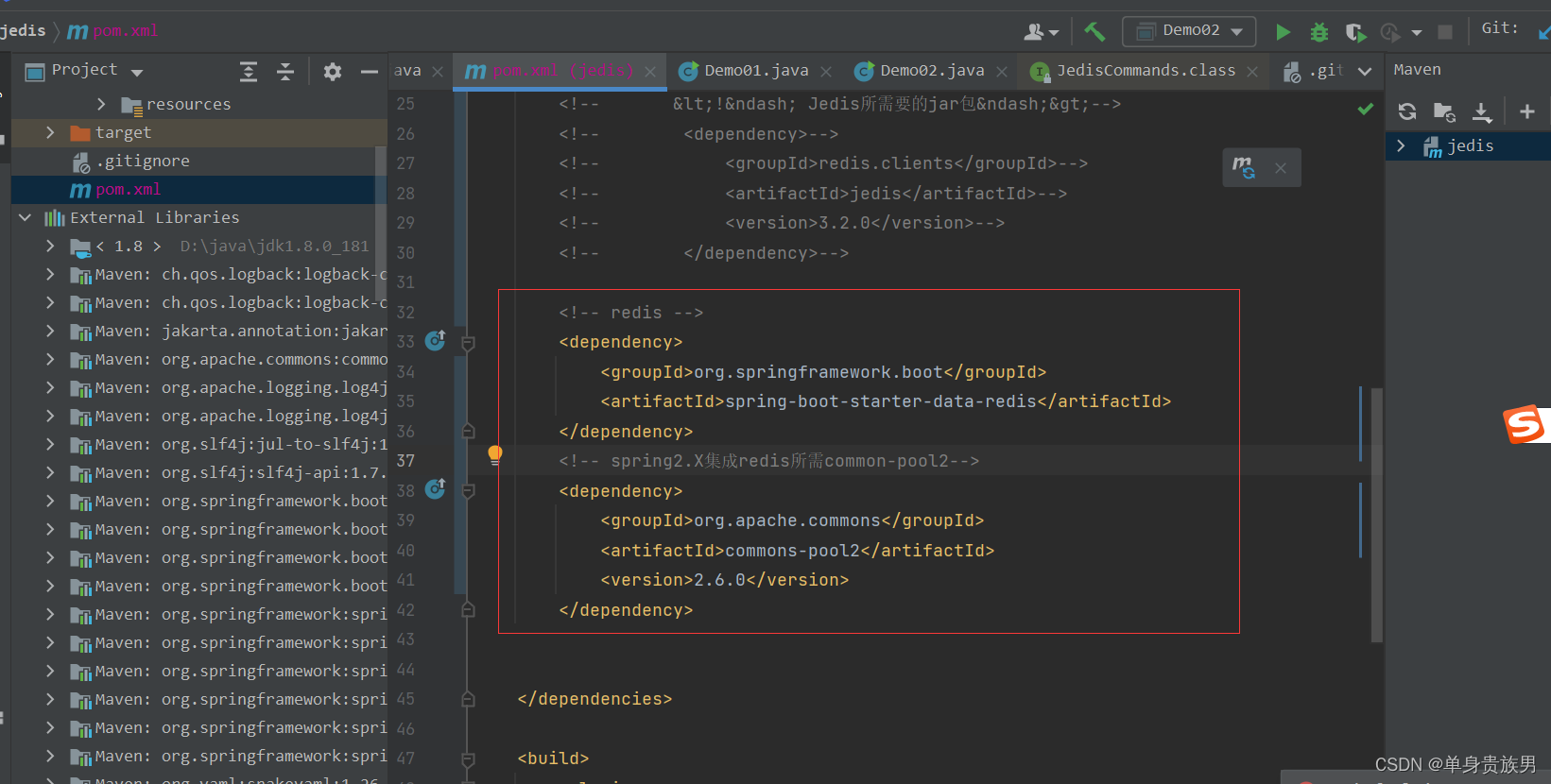Screen dimensions: 1551x784
Task: Expand the resources folder
Action: 101,104
